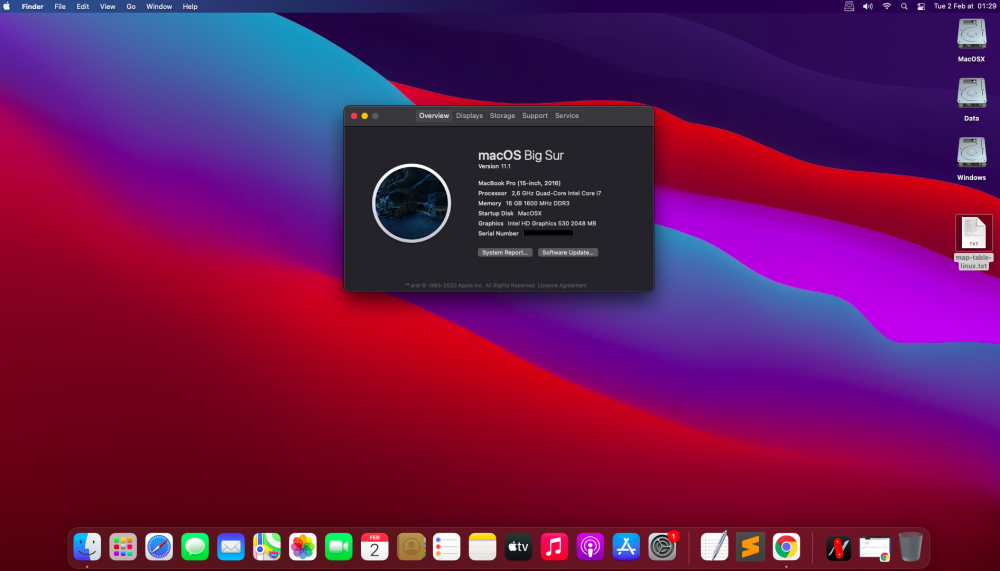1000x571 pixels.
Task: Click the Startup Disk 'MacOSX' value text
Action: (x=529, y=214)
